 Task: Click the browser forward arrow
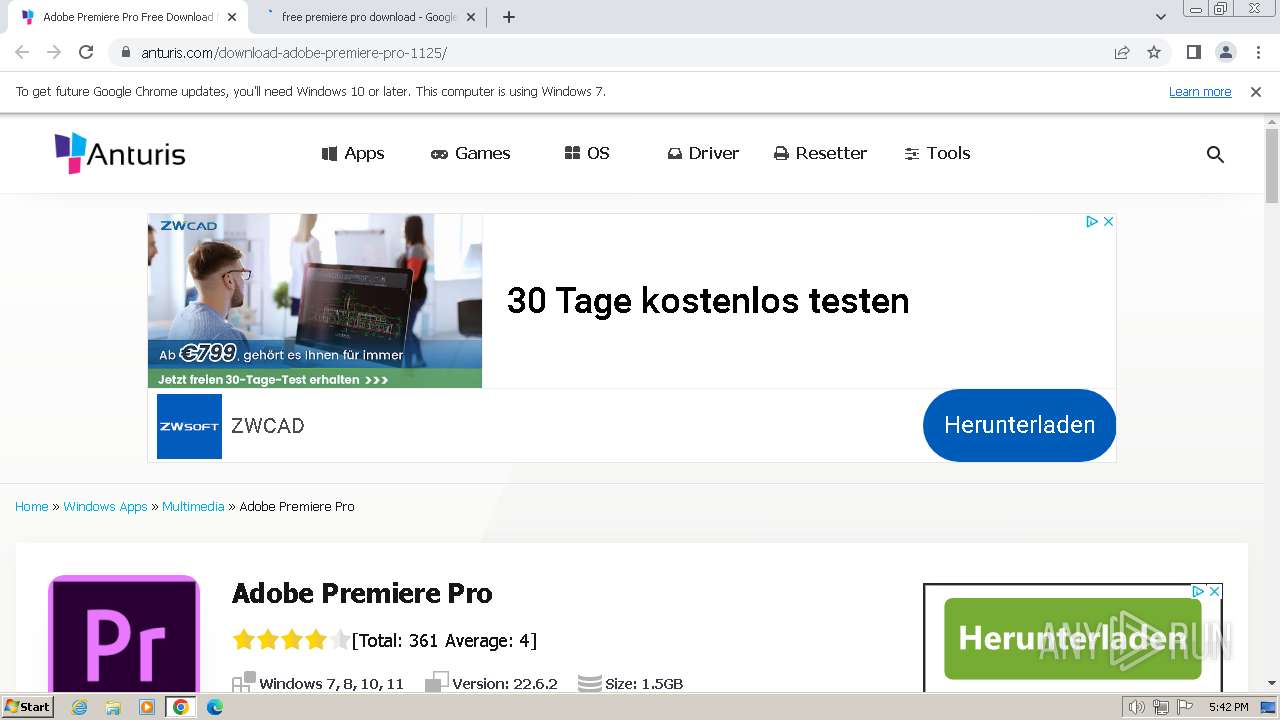click(x=54, y=52)
